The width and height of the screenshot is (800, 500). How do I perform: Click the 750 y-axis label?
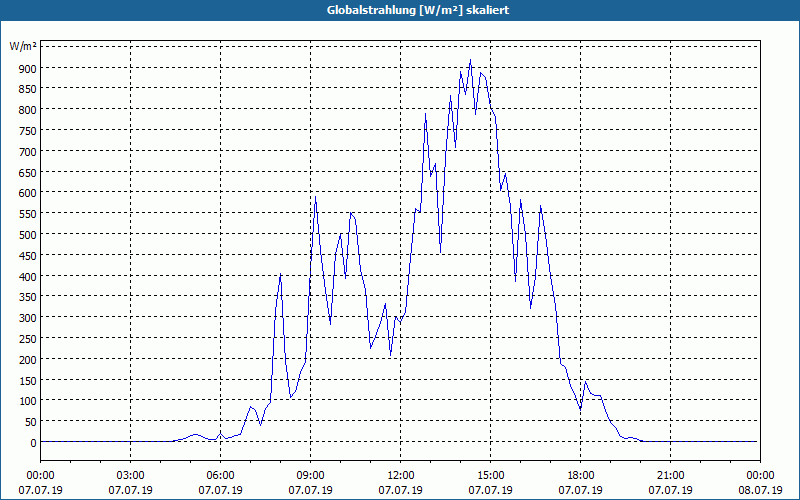click(x=28, y=131)
